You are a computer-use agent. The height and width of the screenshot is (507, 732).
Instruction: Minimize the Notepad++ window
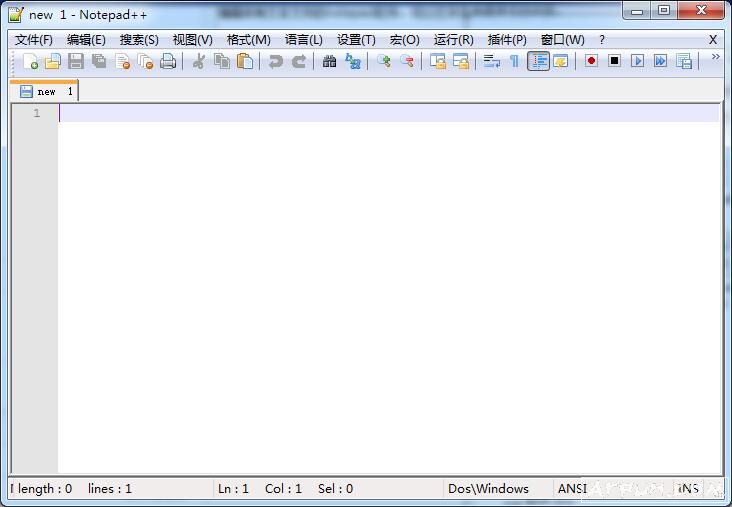637,12
